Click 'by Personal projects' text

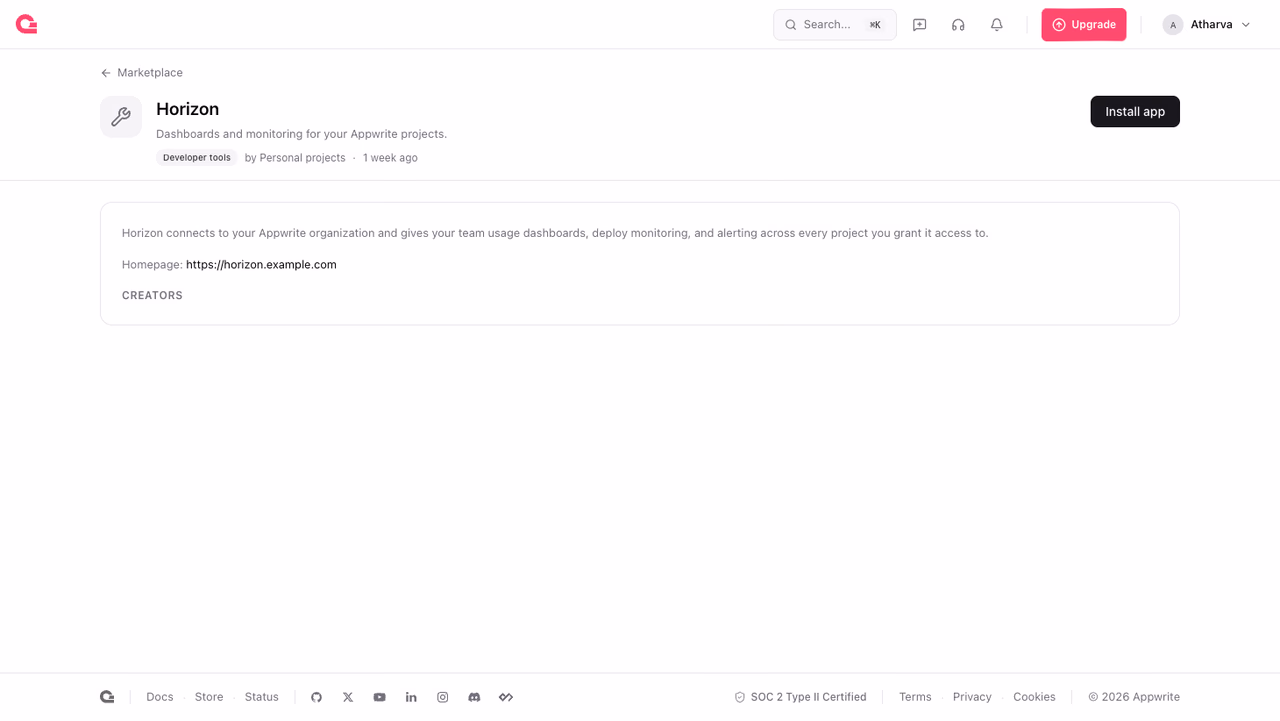pos(295,158)
